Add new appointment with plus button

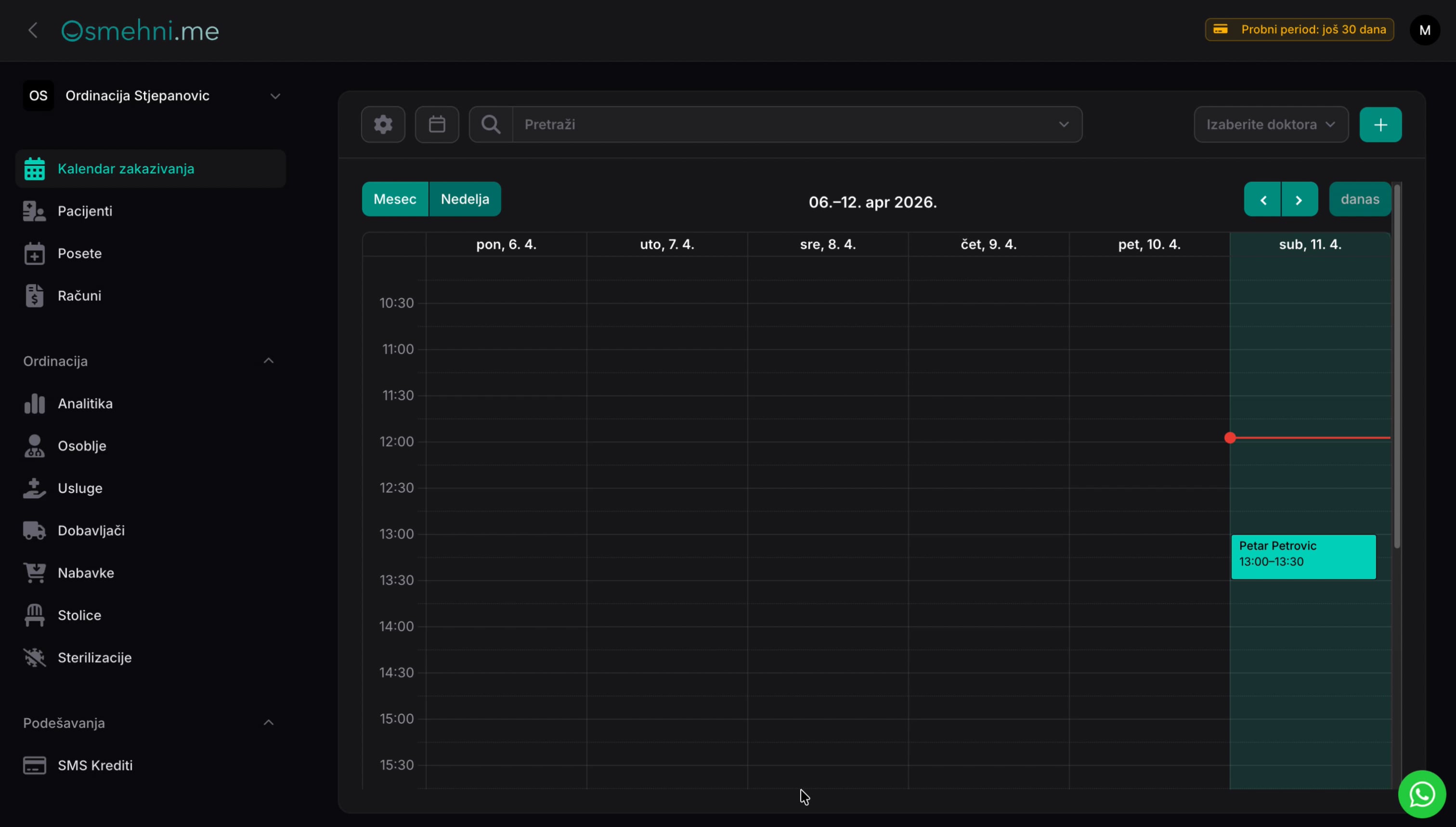coord(1380,124)
